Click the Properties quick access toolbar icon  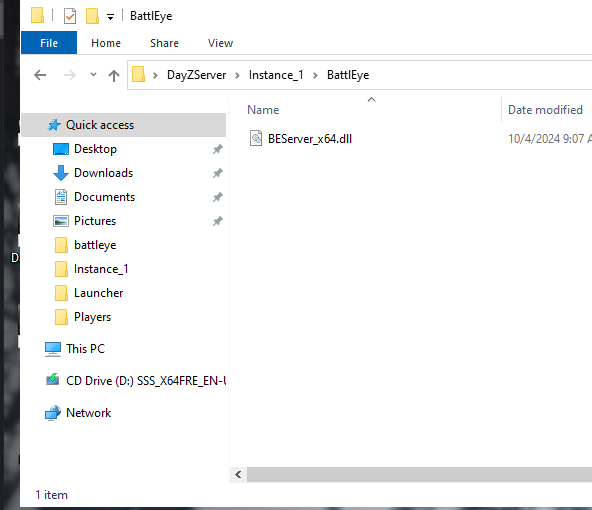pyautogui.click(x=70, y=16)
